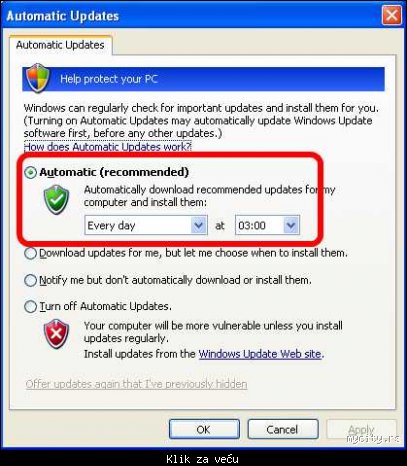
Task: Click Offer updates again that I've previously hidden
Action: point(136,384)
